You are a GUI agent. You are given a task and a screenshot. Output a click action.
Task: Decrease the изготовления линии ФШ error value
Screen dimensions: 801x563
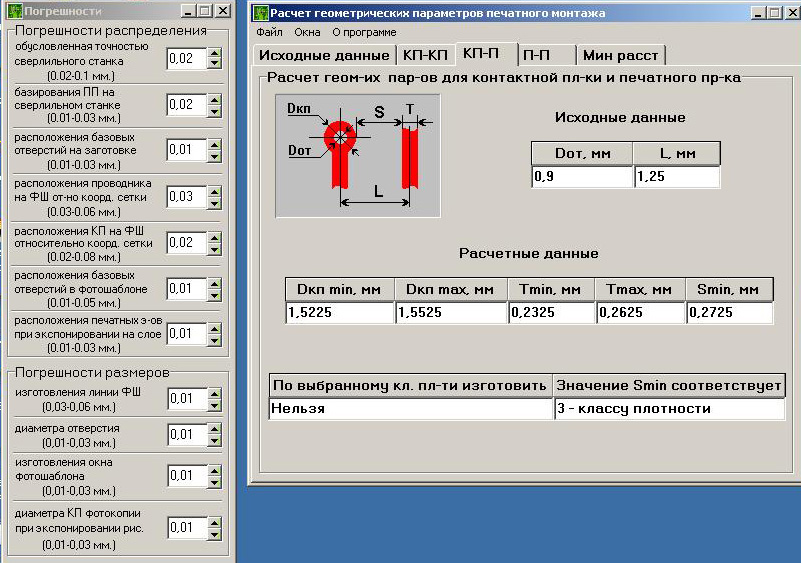point(214,404)
